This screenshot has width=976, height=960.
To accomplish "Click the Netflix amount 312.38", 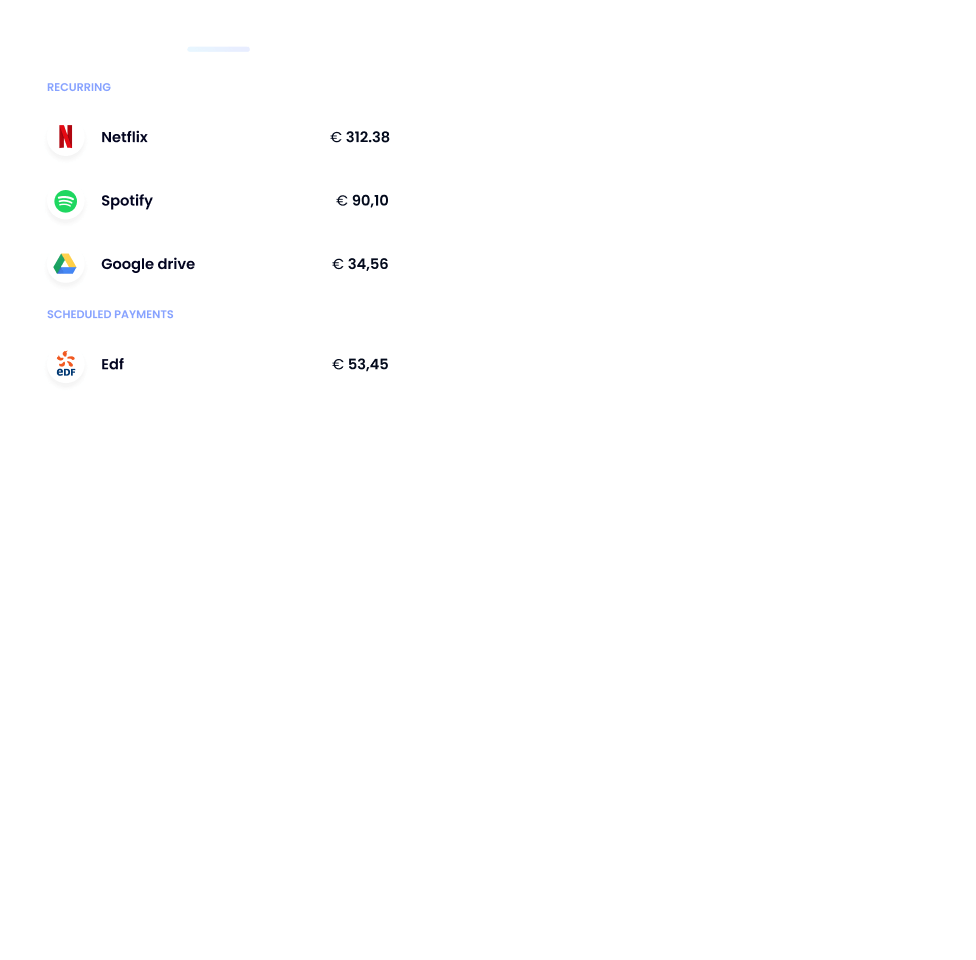I will (368, 137).
